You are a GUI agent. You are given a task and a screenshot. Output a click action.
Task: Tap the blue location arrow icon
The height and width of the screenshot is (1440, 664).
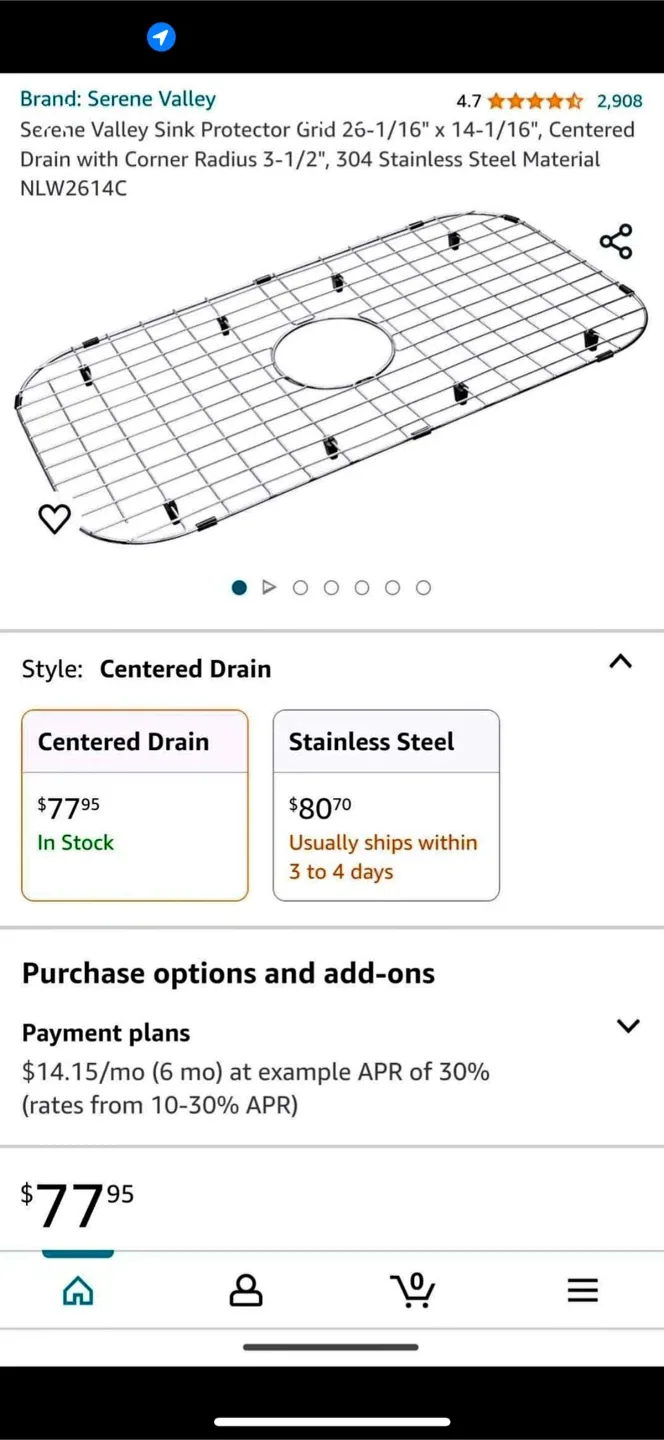(x=161, y=36)
